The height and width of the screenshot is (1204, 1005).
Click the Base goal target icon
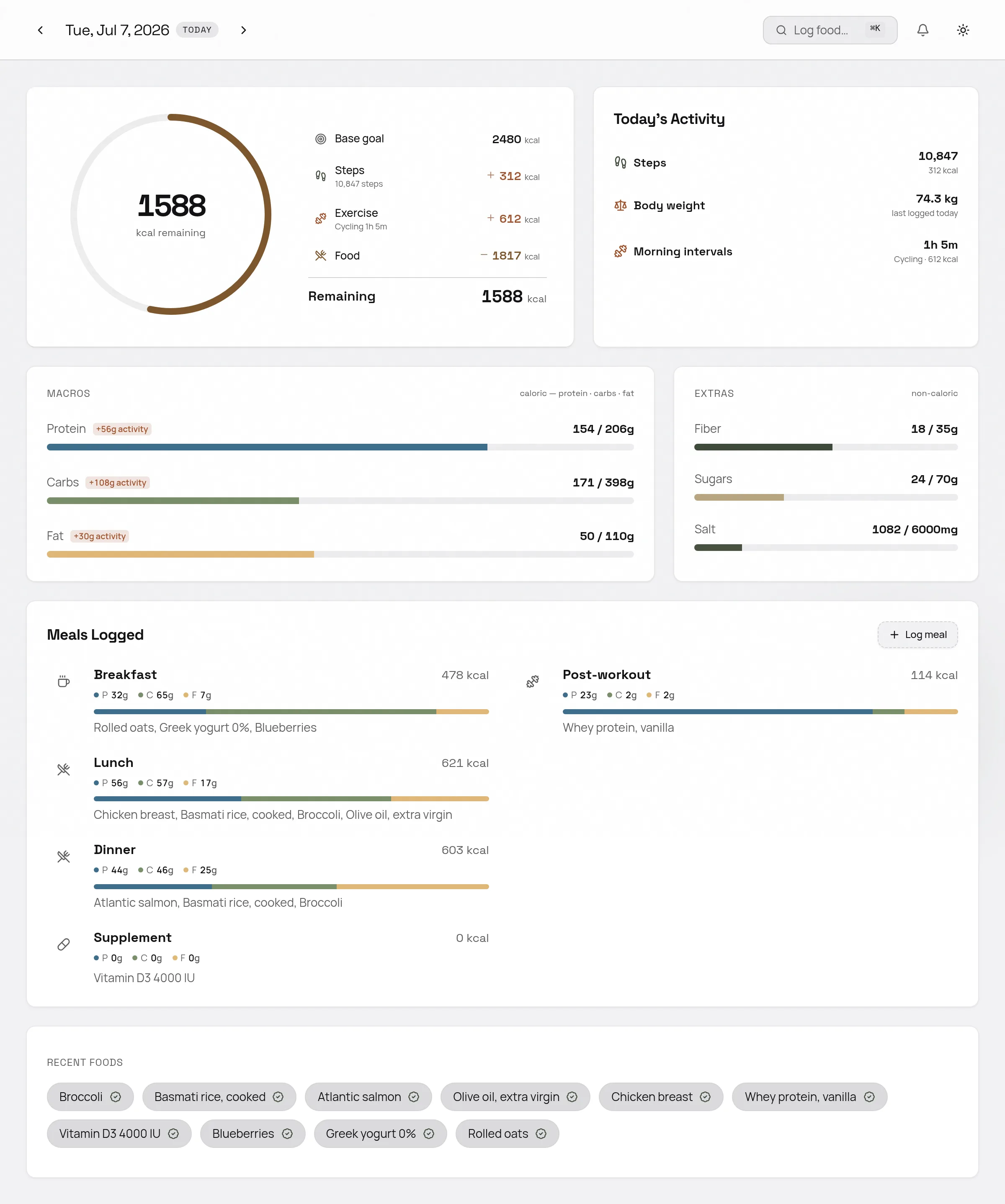pos(321,139)
